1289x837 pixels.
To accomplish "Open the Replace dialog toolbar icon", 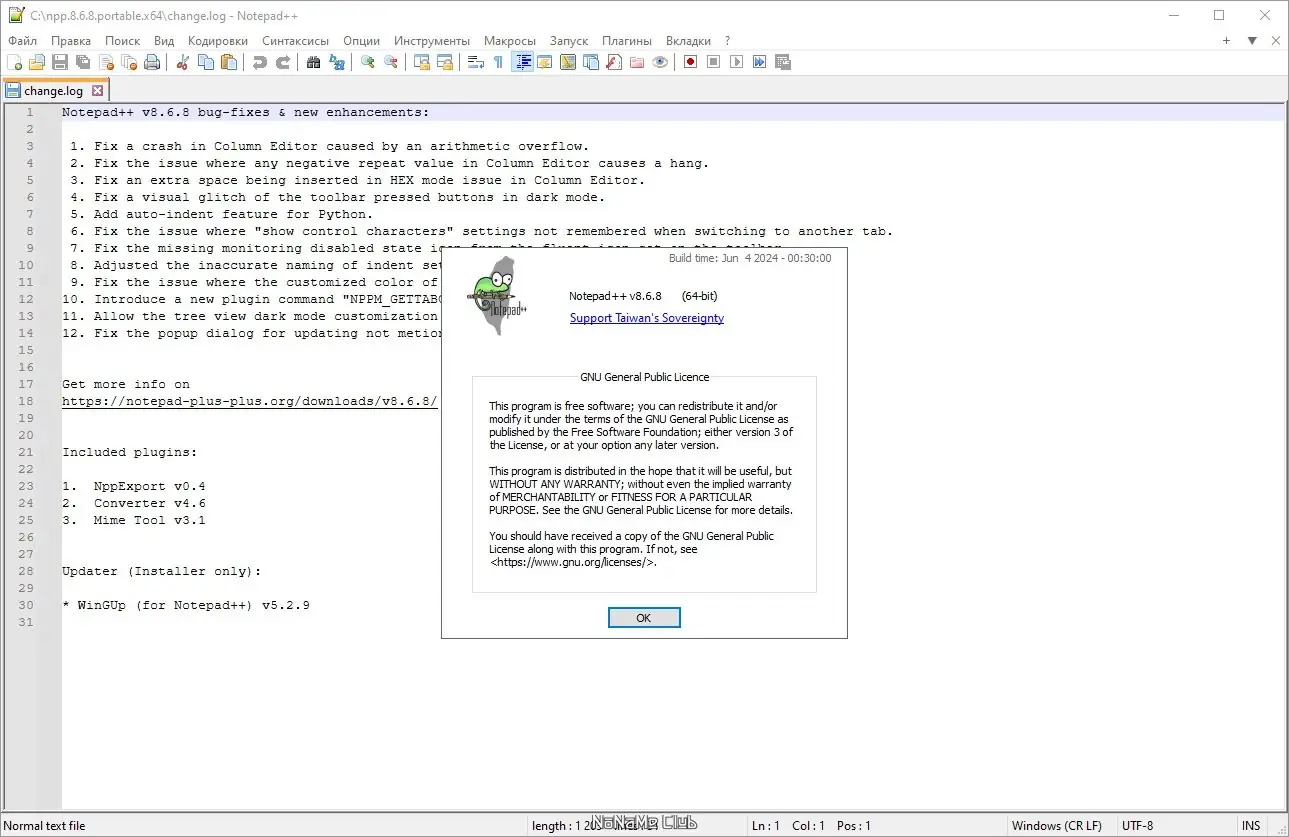I will click(337, 62).
